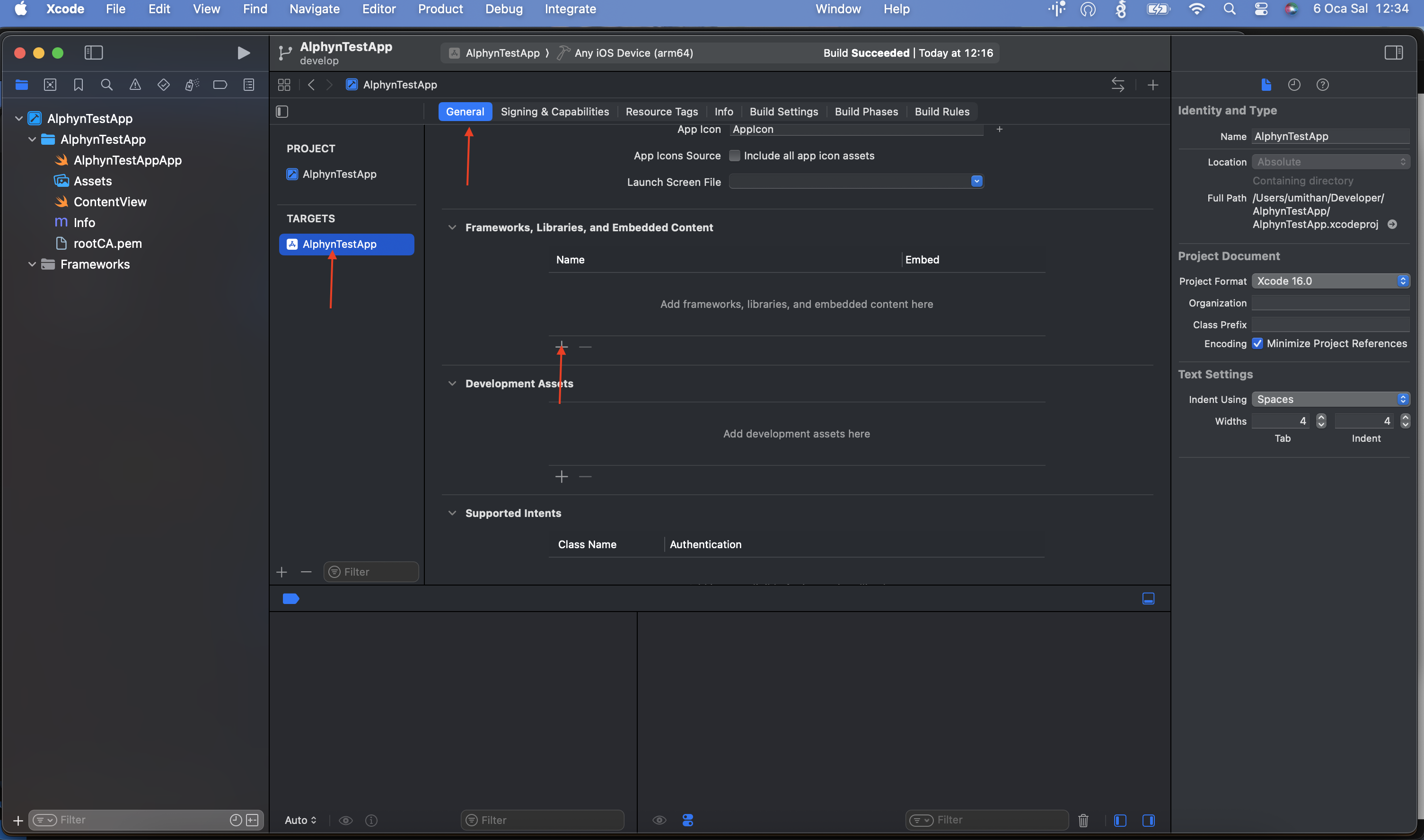Show the Quick Help inspector icon
This screenshot has height=840, width=1424.
(1323, 85)
